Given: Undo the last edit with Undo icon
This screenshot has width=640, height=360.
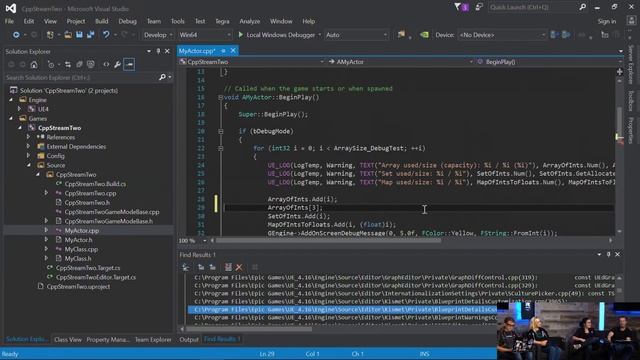Looking at the screenshot, I should (106, 35).
